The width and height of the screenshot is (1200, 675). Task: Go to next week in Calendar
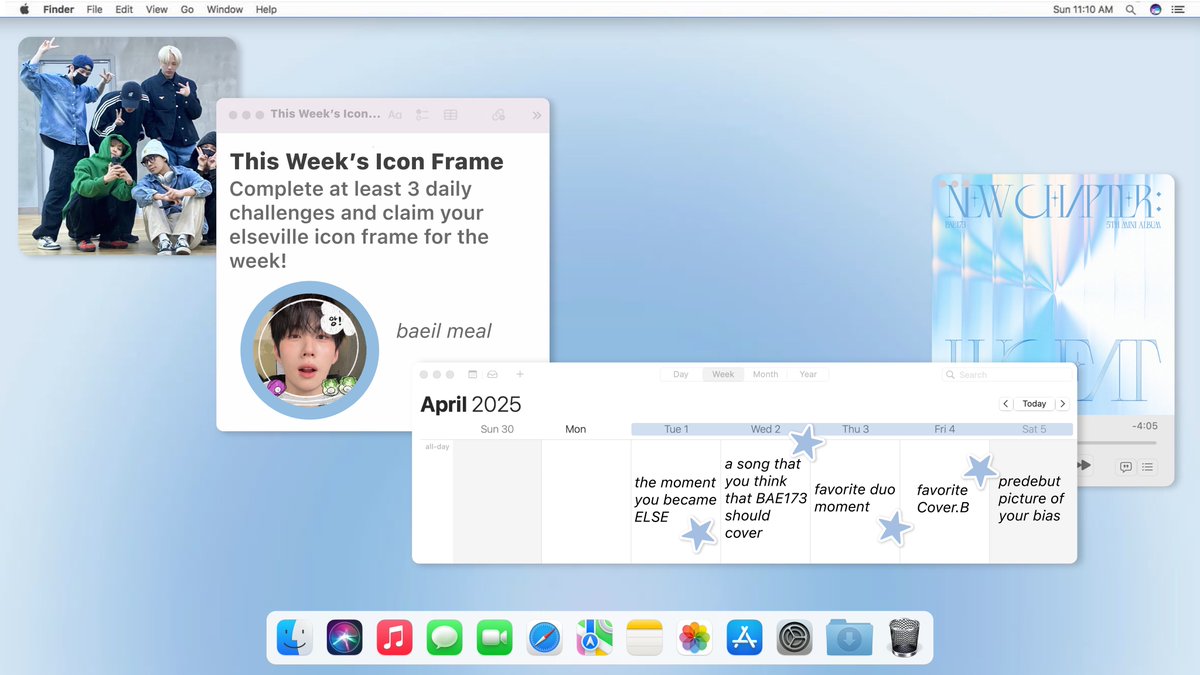1062,404
